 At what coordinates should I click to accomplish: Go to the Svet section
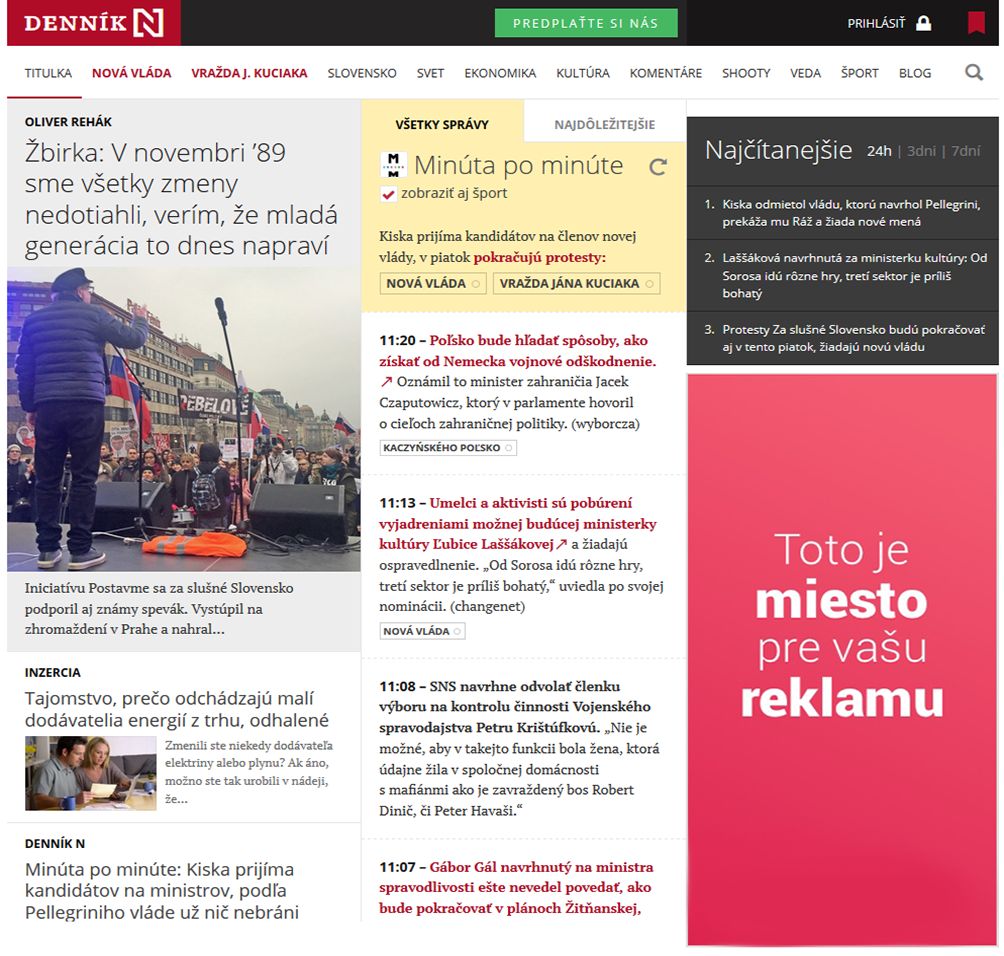point(430,73)
